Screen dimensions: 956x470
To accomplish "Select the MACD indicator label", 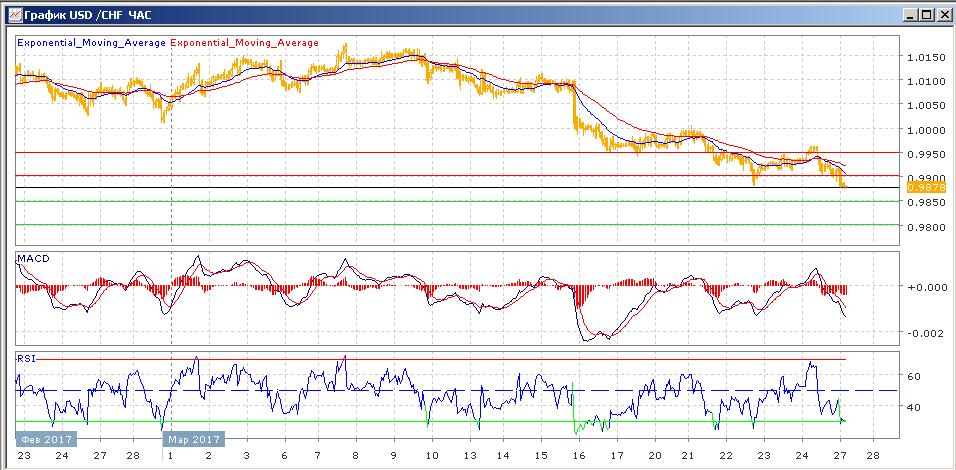I will 33,258.
